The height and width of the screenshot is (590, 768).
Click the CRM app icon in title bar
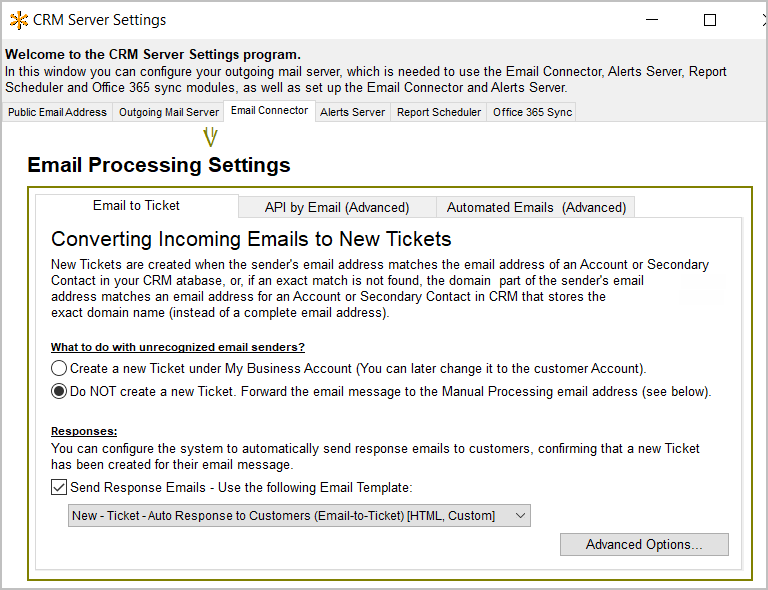(18, 20)
